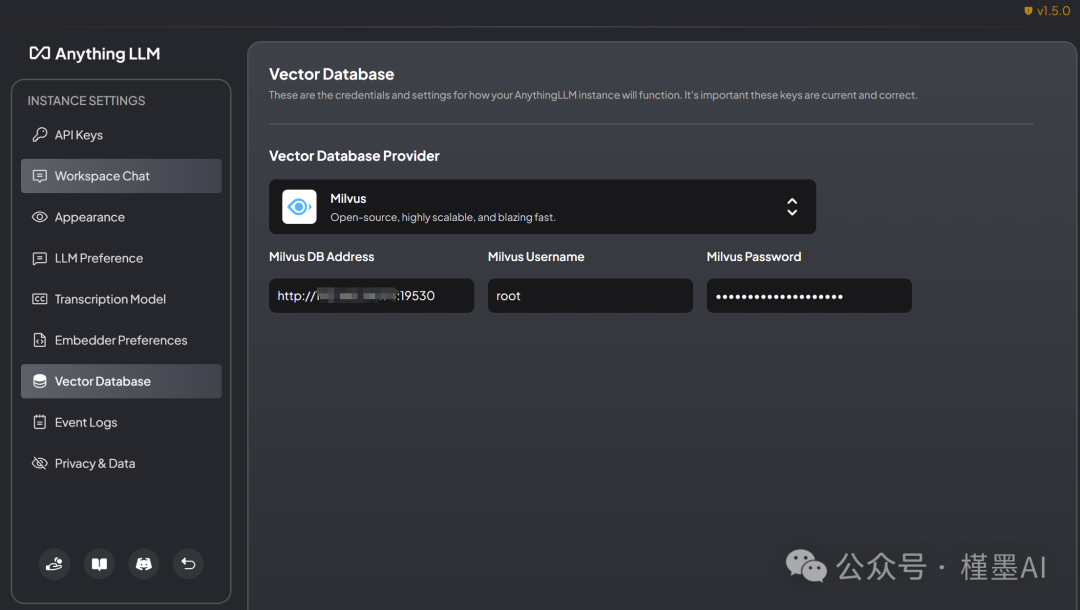Open LLM Preference page
Image resolution: width=1080 pixels, height=610 pixels.
pos(121,258)
